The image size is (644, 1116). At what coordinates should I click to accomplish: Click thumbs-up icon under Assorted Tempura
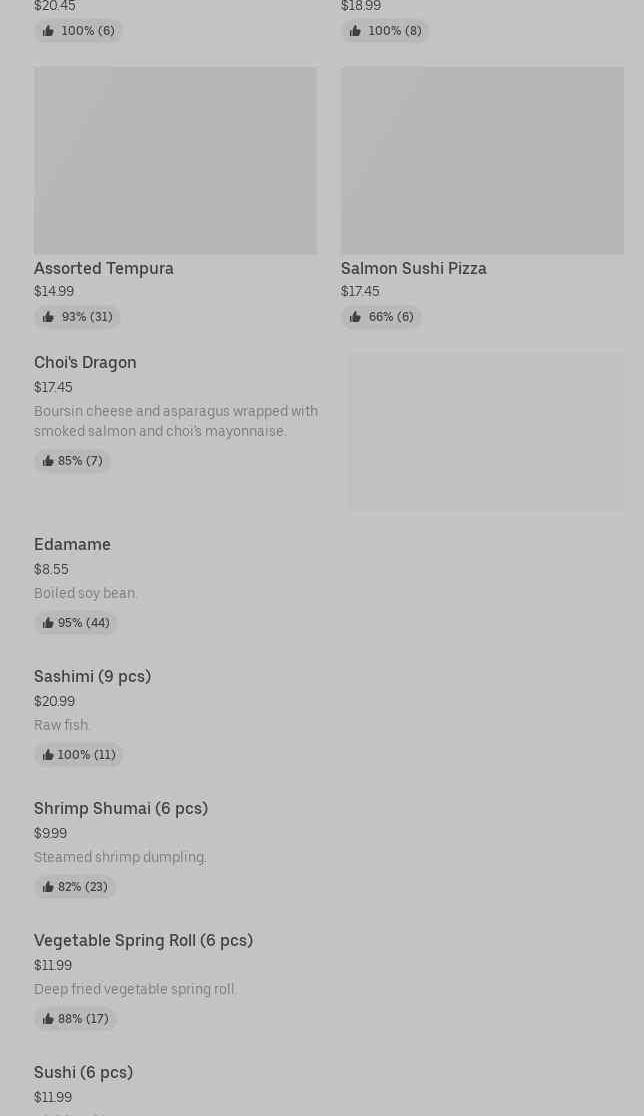click(48, 317)
